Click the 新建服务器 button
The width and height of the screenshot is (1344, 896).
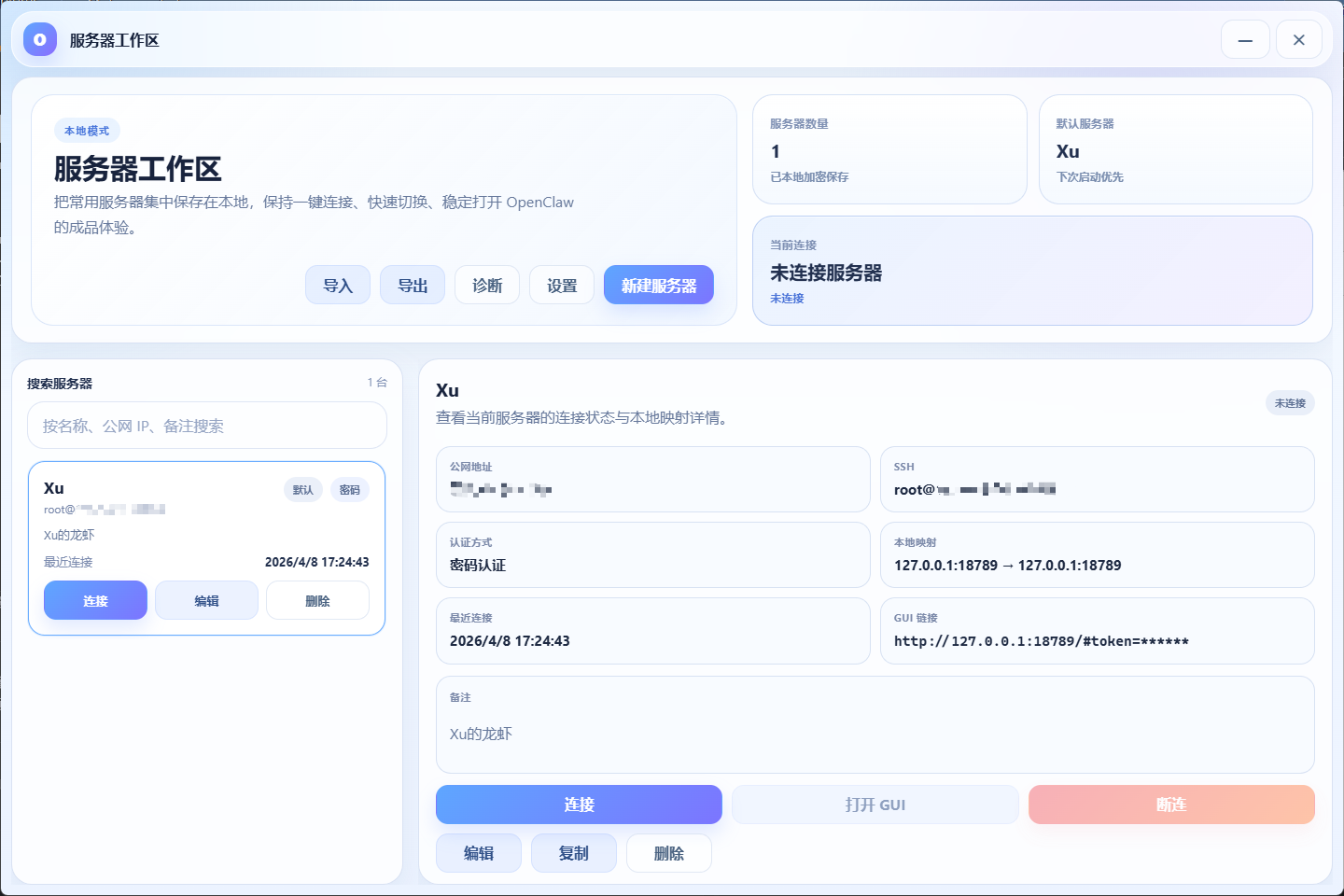659,285
